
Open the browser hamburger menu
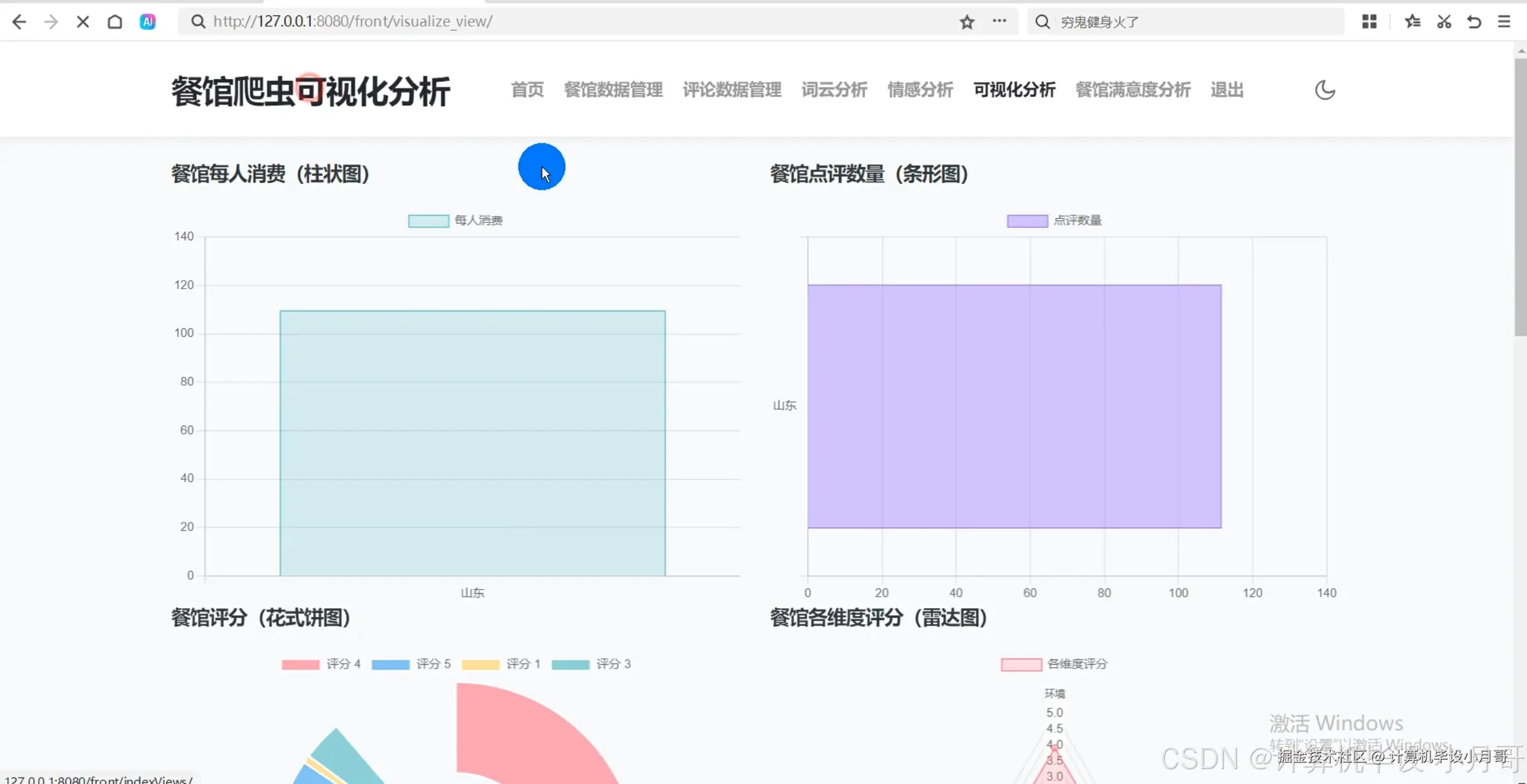click(1504, 21)
